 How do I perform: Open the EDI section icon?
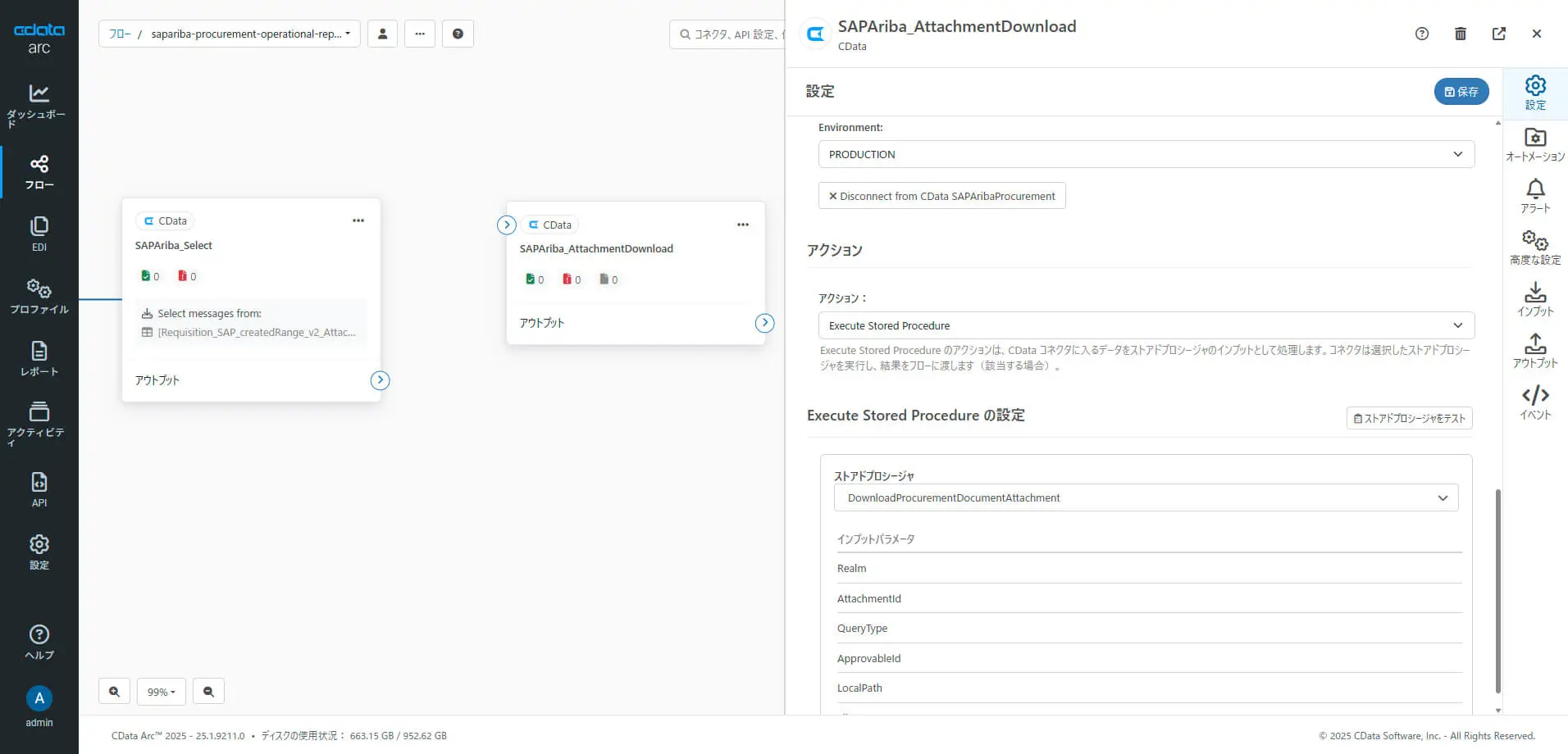pyautogui.click(x=39, y=234)
